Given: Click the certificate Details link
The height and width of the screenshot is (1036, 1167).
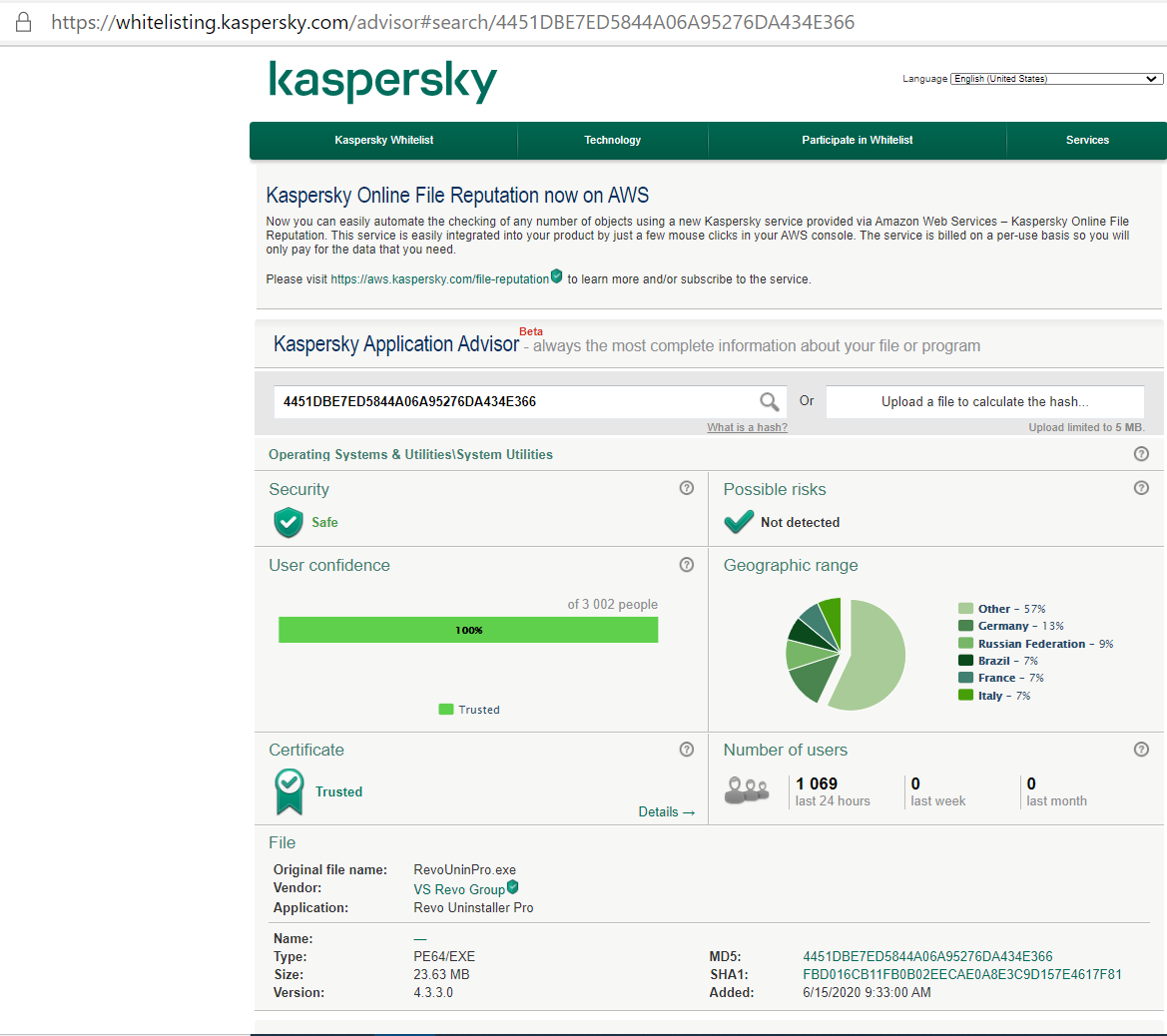Looking at the screenshot, I should point(666,812).
